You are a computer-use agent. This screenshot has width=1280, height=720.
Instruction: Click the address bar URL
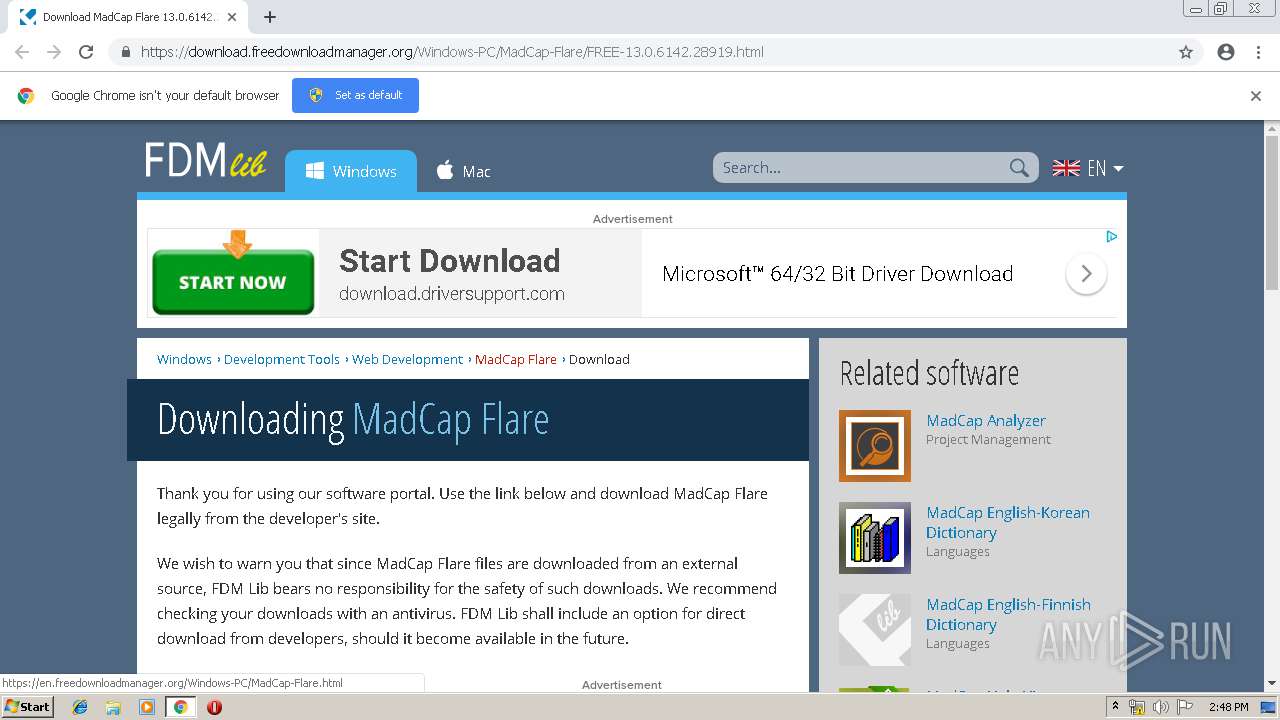[x=452, y=52]
